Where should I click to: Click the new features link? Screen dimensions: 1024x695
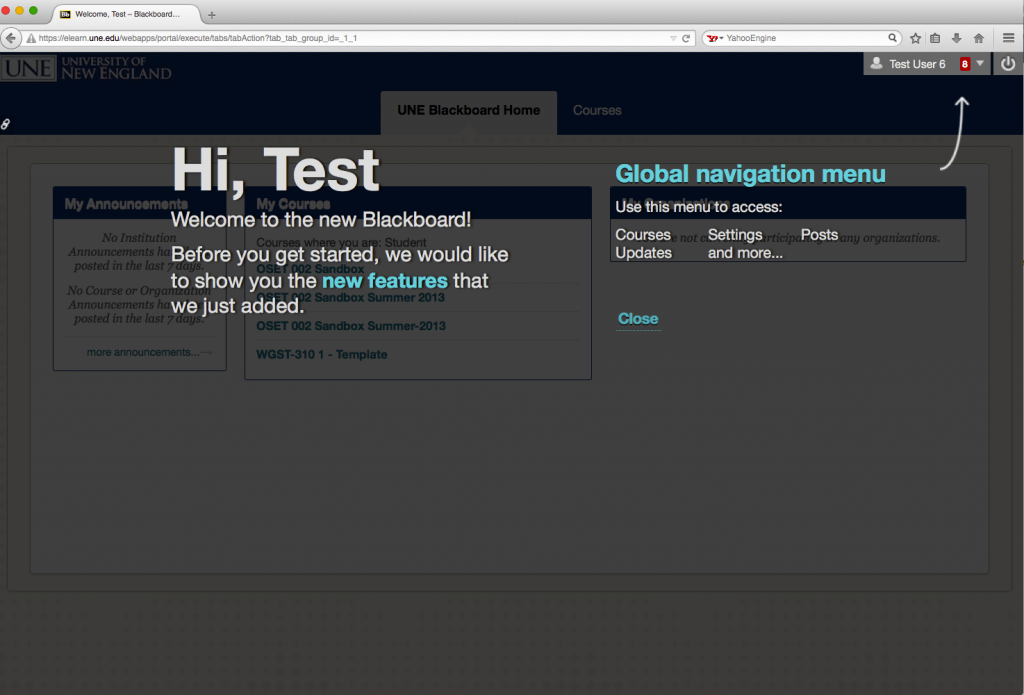(385, 281)
